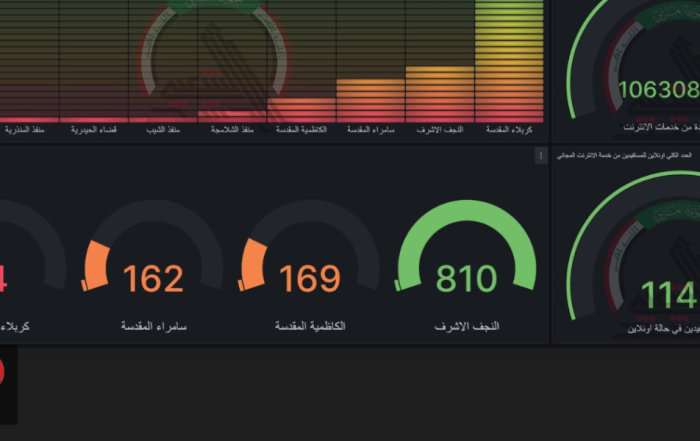Viewport: 700px width, 441px height.
Task: Click the منفذ الشيب axis label
Action: (163, 129)
